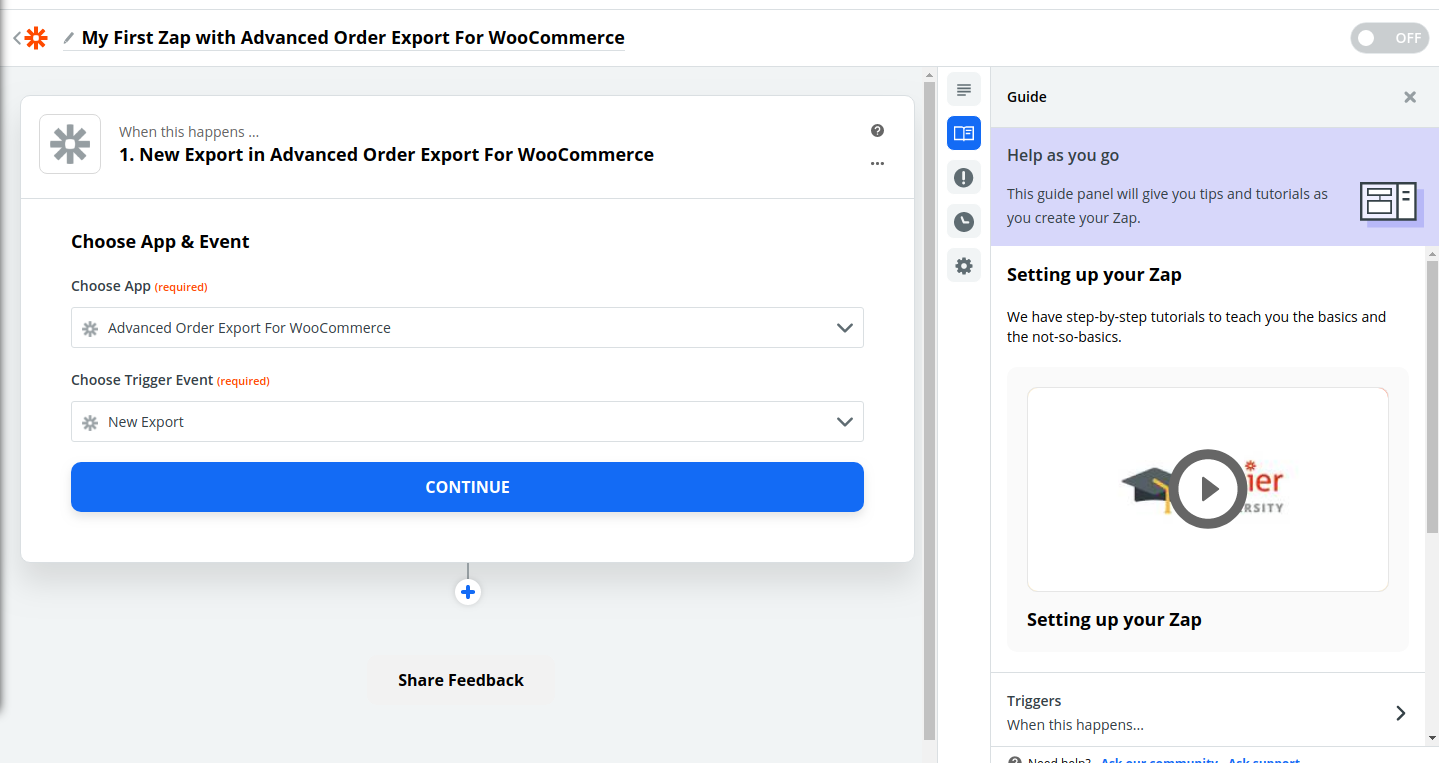Click the 'Guide' panel title
Image resolution: width=1439 pixels, height=763 pixels.
1027,97
